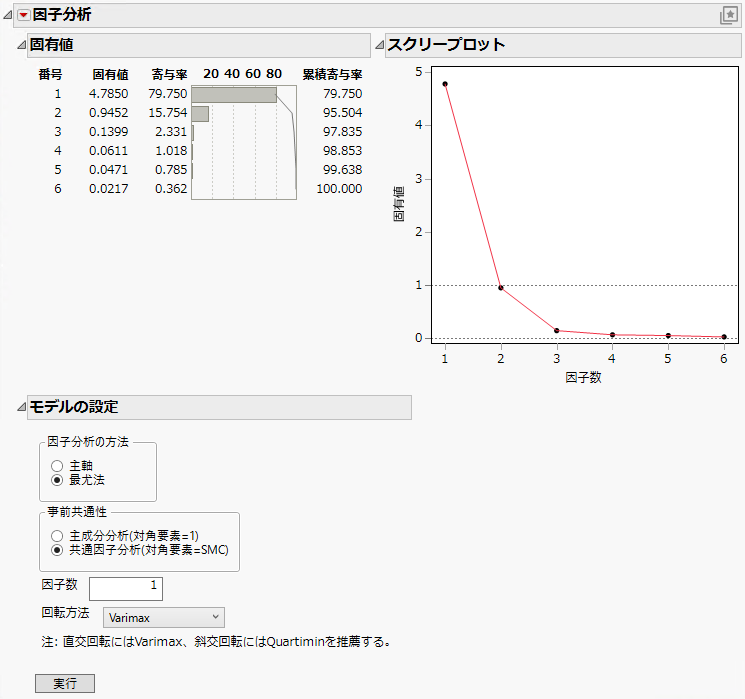Collapse the スクリープロット section
The width and height of the screenshot is (745, 699).
(379, 45)
